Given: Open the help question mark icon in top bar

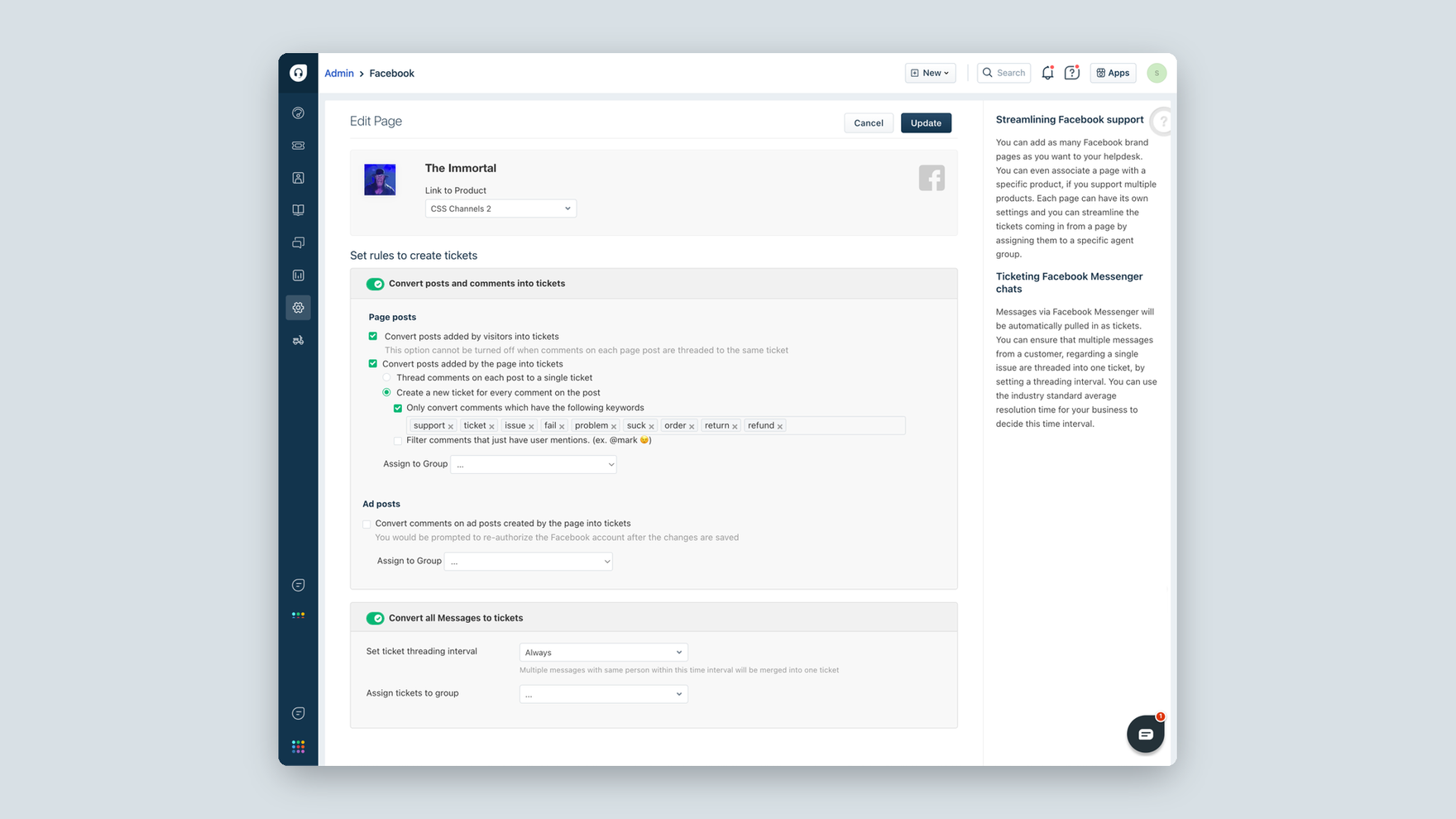Looking at the screenshot, I should tap(1072, 73).
